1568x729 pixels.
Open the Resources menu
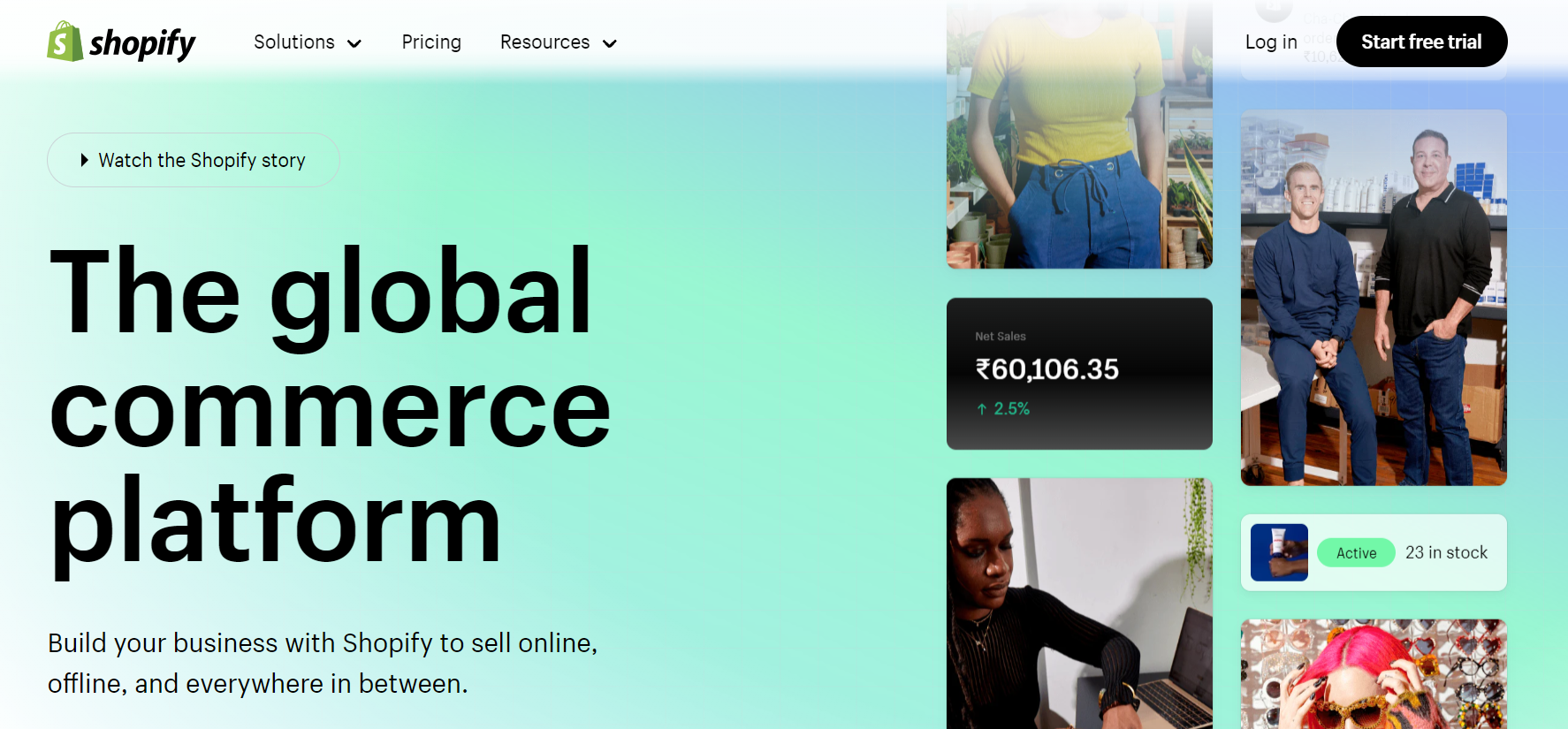coord(559,42)
